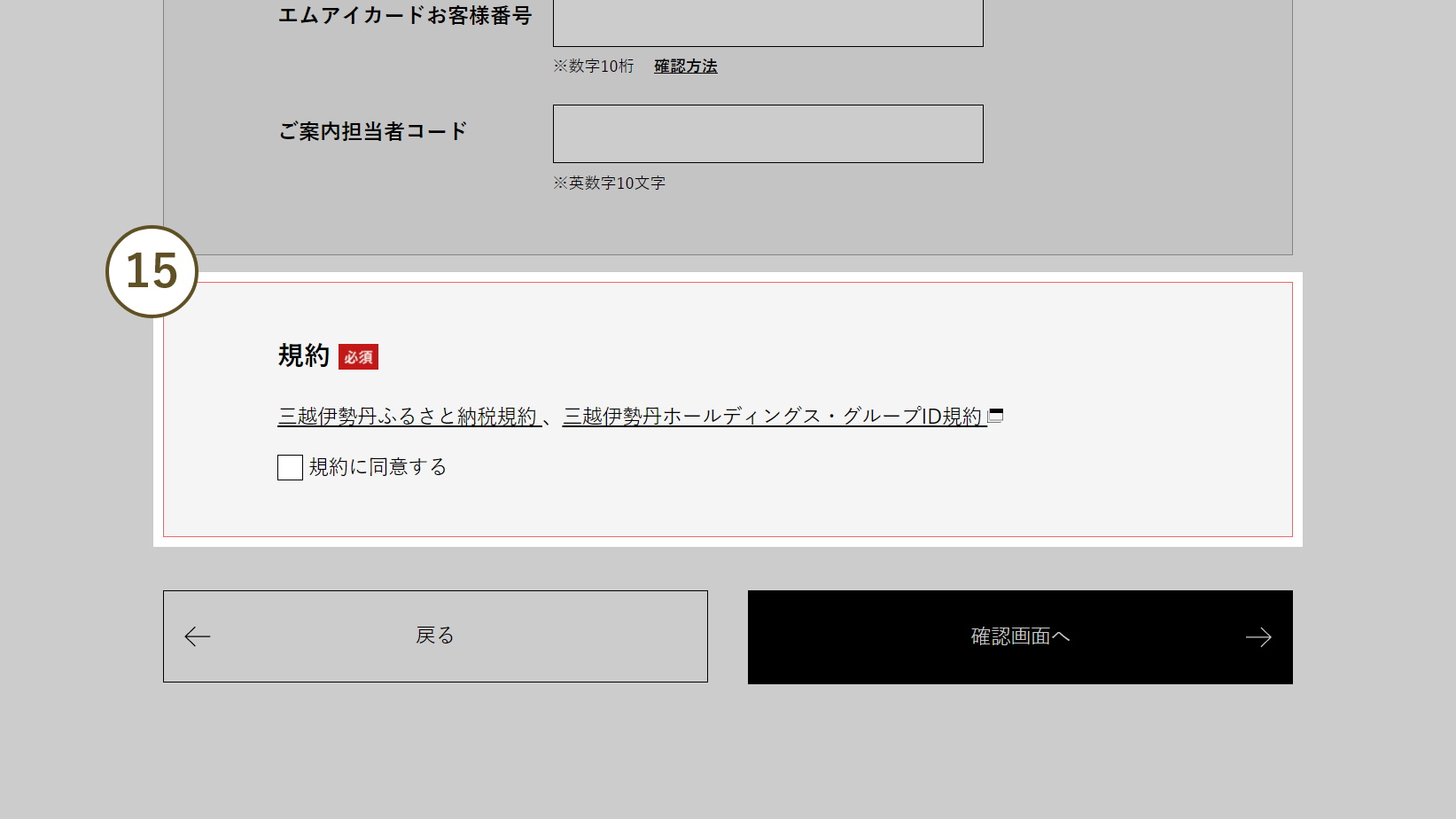Open the 三越伊勢丹ふるさと納税規約 link
The height and width of the screenshot is (819, 1456).
[x=409, y=417]
